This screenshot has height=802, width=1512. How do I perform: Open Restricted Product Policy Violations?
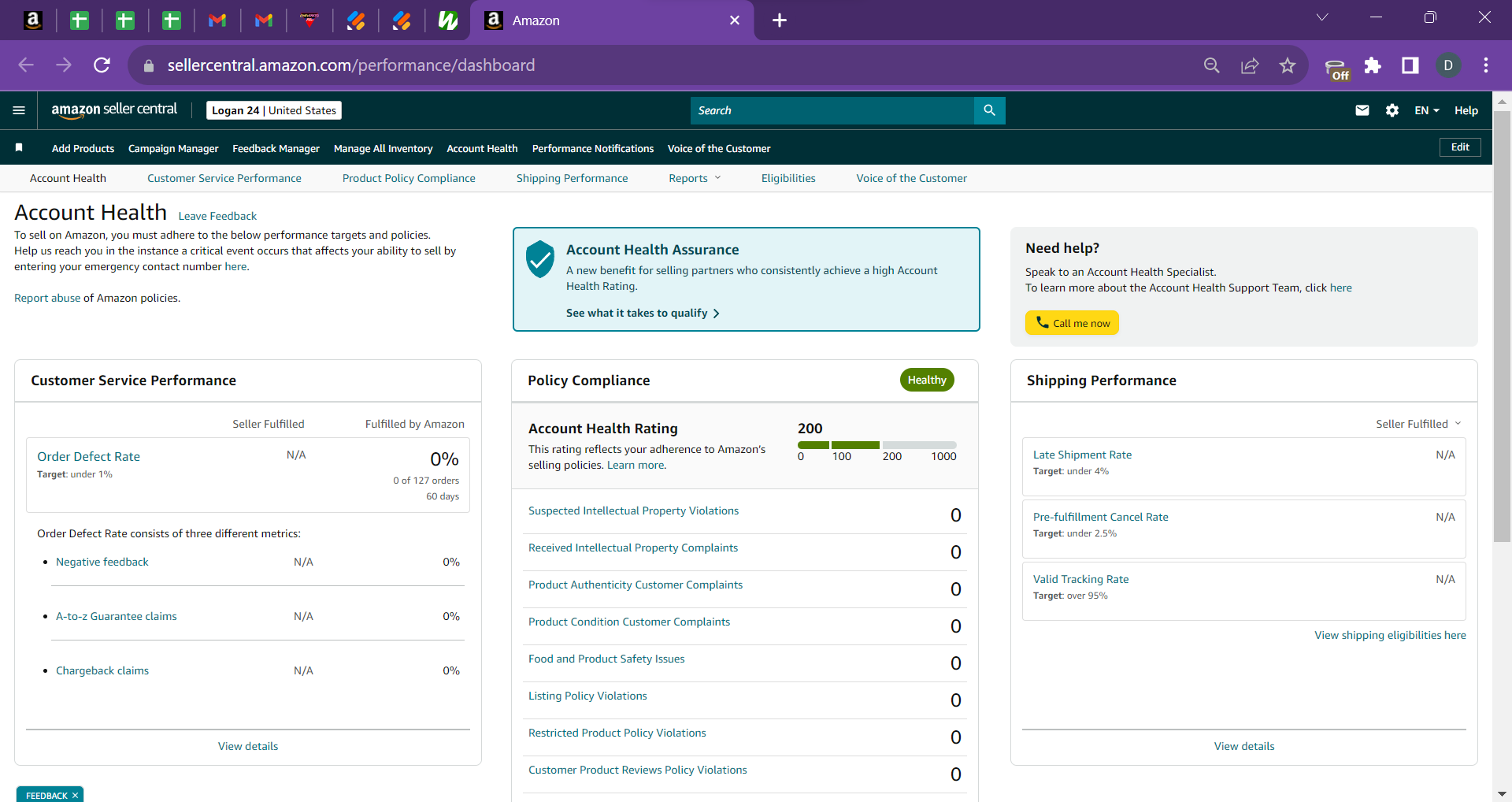(617, 733)
